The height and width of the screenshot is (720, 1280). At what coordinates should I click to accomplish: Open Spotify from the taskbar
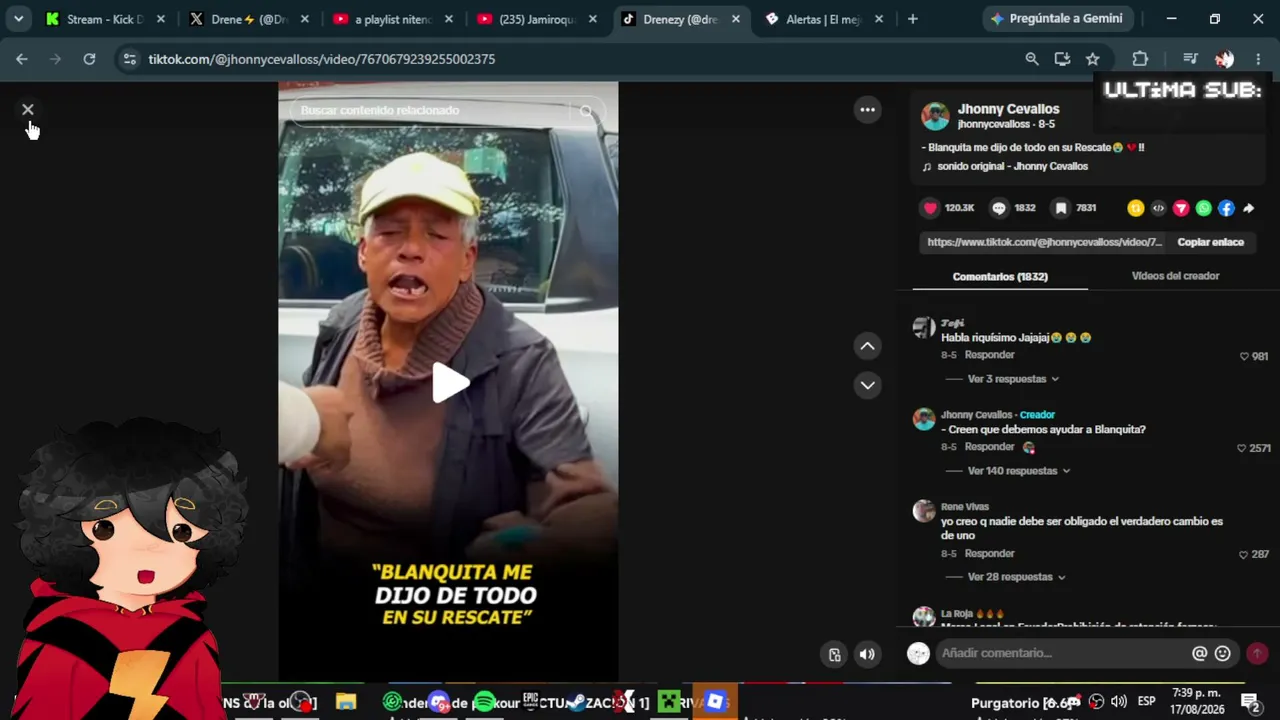pos(484,702)
